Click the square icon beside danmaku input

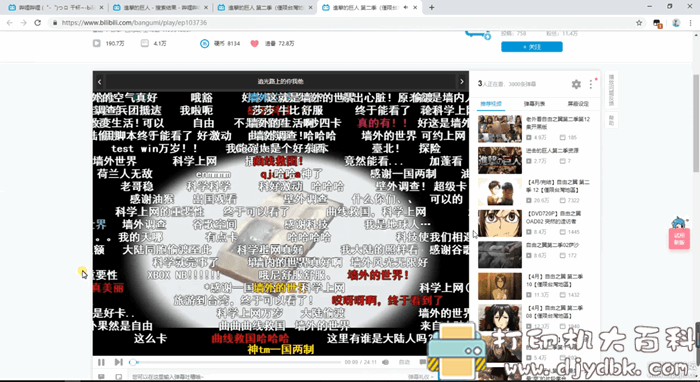tap(118, 377)
